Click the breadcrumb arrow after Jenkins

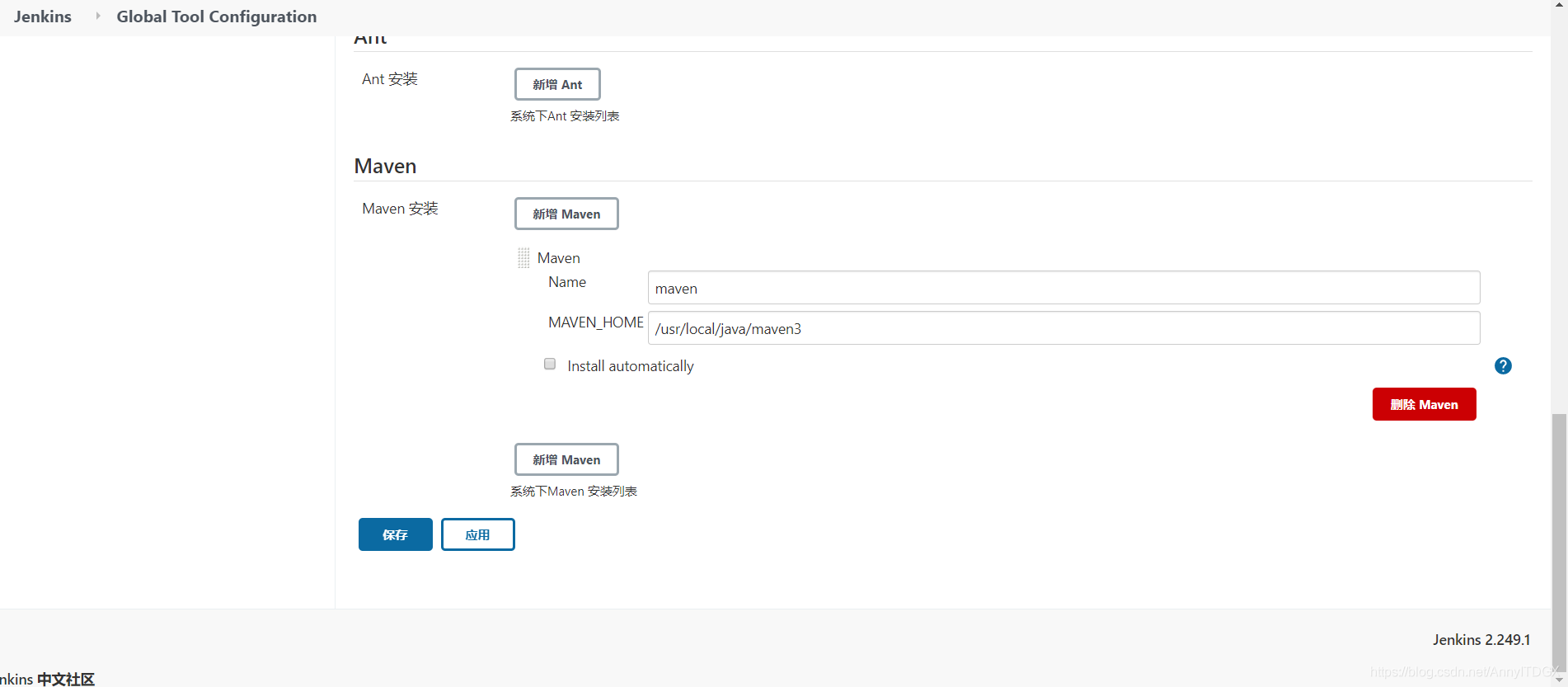97,16
